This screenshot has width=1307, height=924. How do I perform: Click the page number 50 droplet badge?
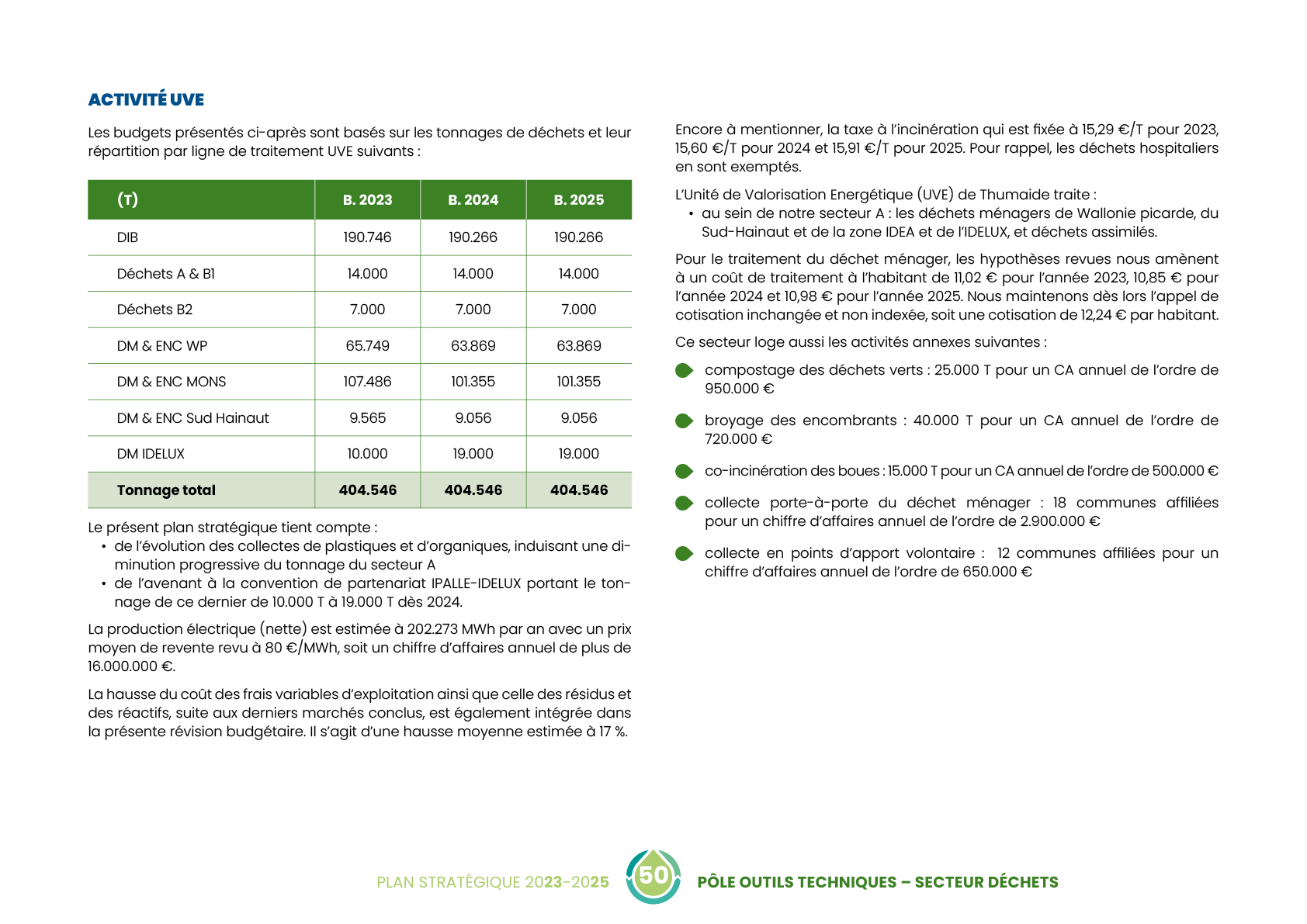pos(653,876)
